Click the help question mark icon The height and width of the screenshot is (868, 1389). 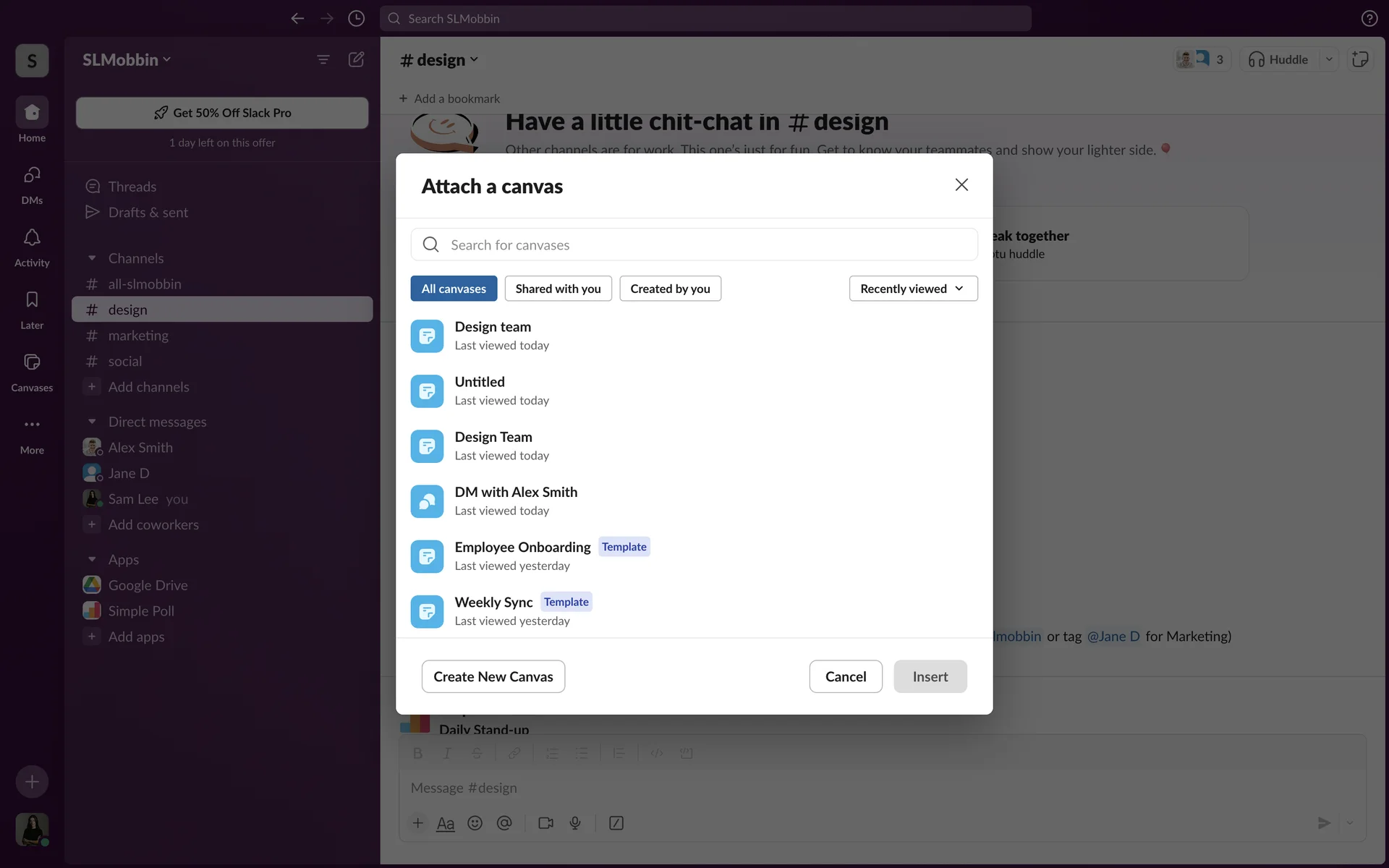(1369, 19)
